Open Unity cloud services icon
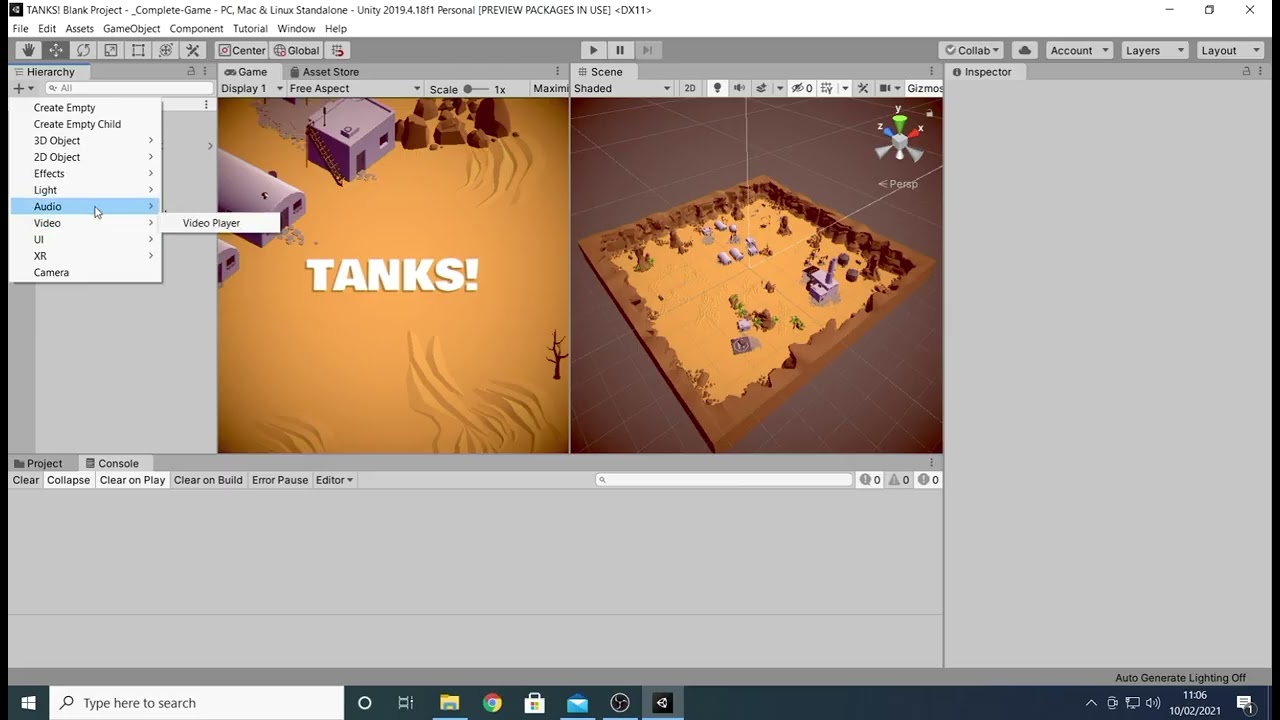Viewport: 1280px width, 720px height. (x=1024, y=50)
